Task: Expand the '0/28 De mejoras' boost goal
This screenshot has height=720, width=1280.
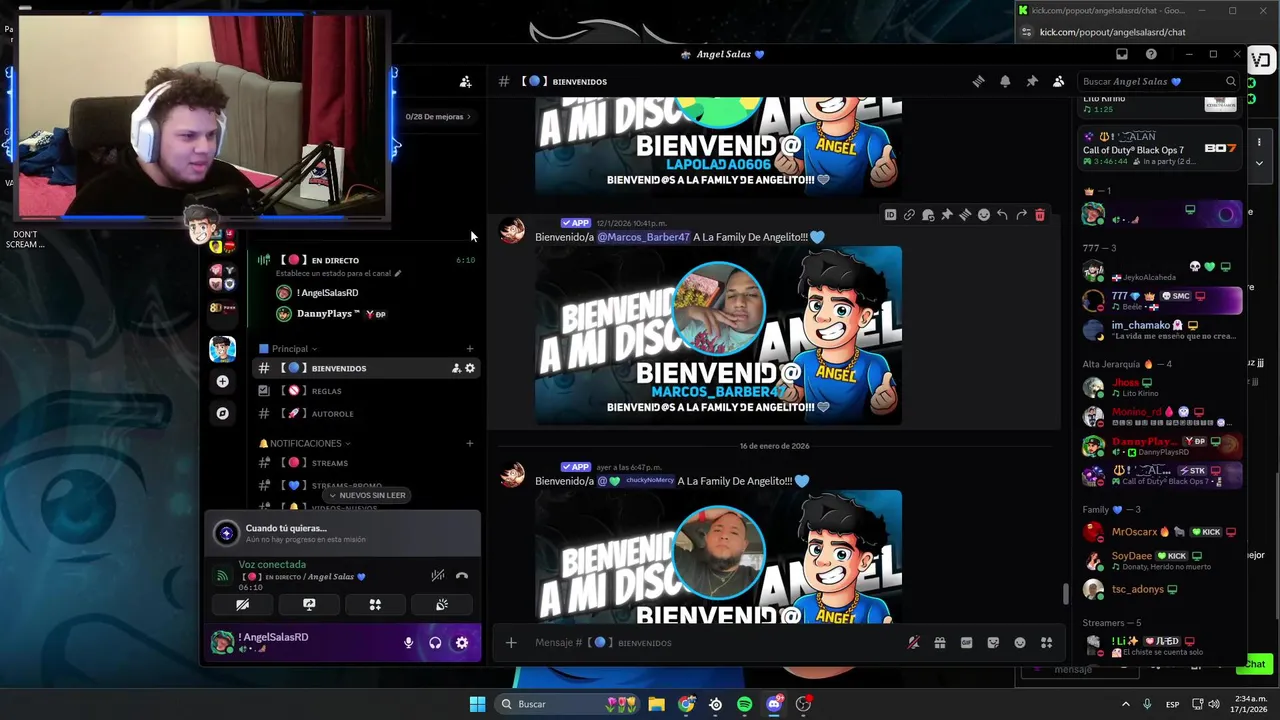Action: tap(438, 117)
